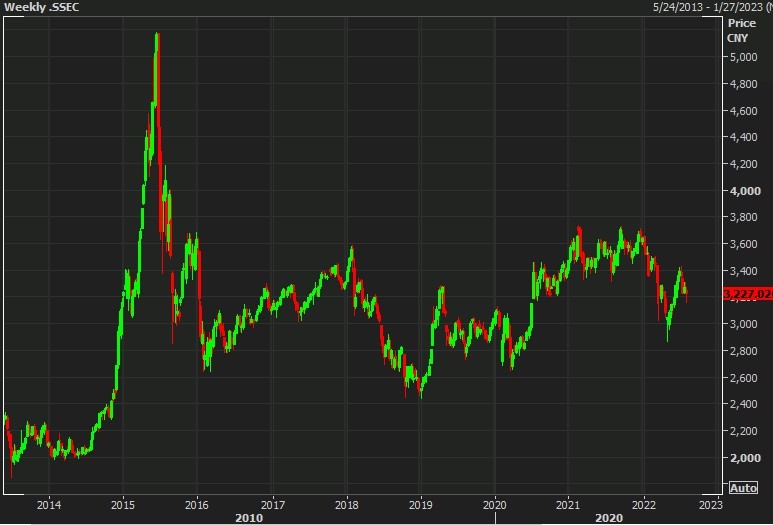Image resolution: width=773 pixels, height=525 pixels.
Task: Click the 2021 year label on time axis
Action: tap(568, 505)
